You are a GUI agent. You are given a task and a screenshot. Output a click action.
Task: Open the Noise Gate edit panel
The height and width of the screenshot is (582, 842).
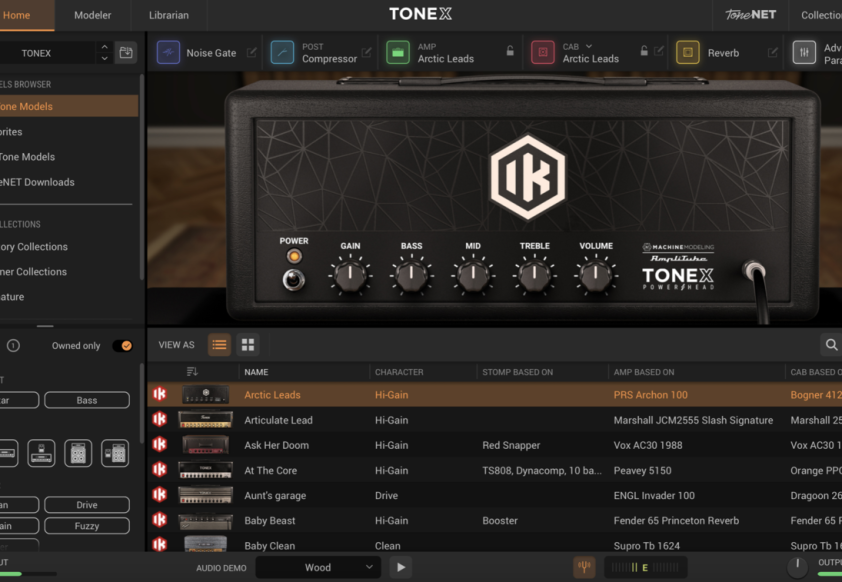251,52
